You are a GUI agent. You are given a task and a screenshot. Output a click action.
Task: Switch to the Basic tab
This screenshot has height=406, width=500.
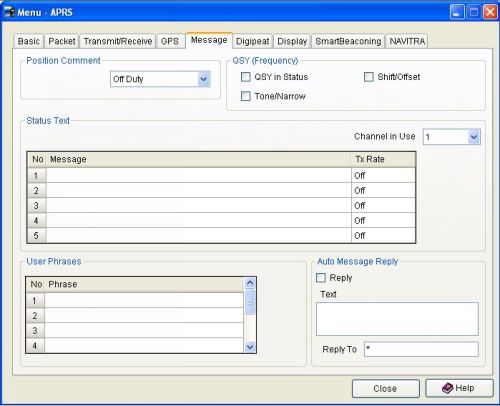pos(29,41)
